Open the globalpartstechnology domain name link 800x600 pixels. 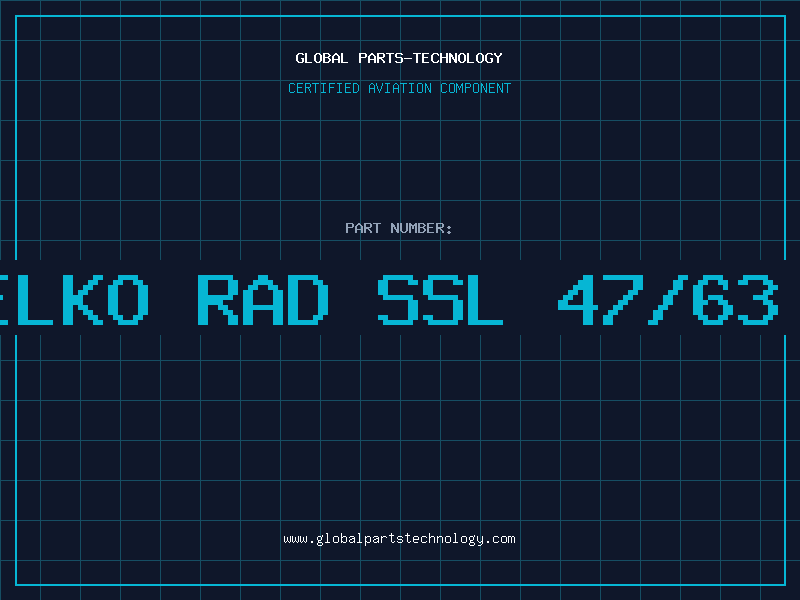point(400,539)
